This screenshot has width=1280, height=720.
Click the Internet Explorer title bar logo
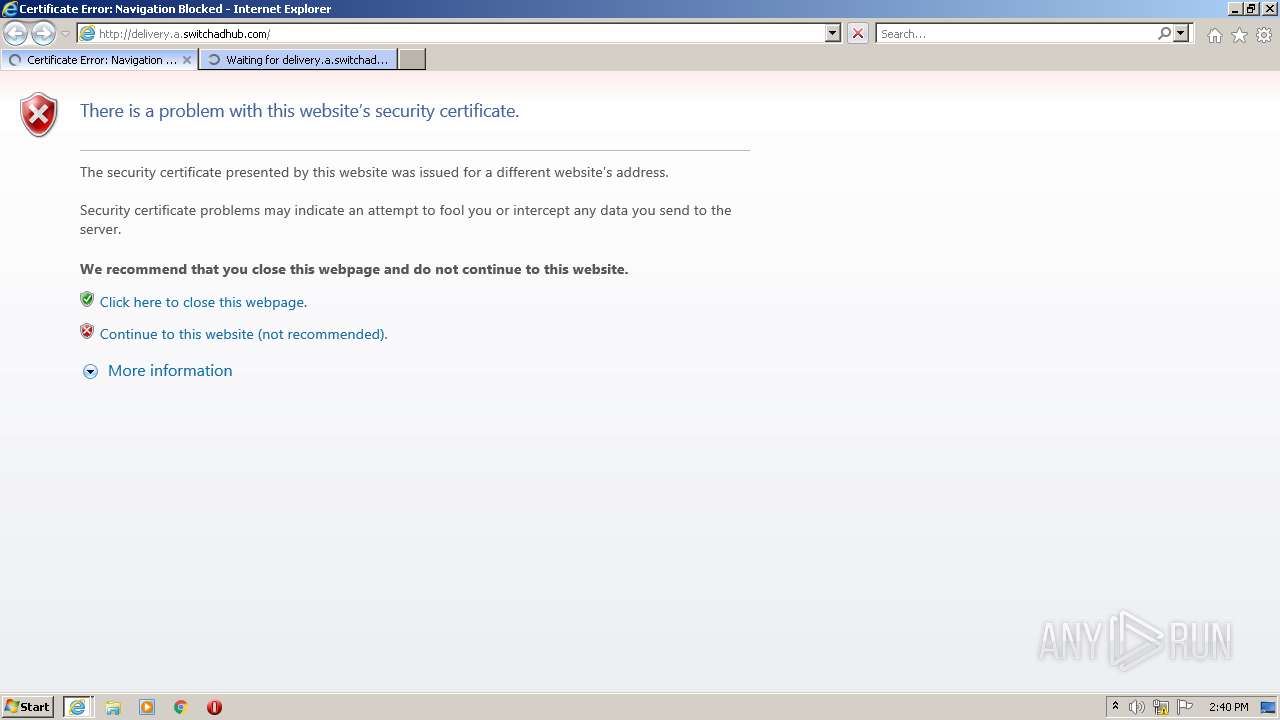pos(10,9)
